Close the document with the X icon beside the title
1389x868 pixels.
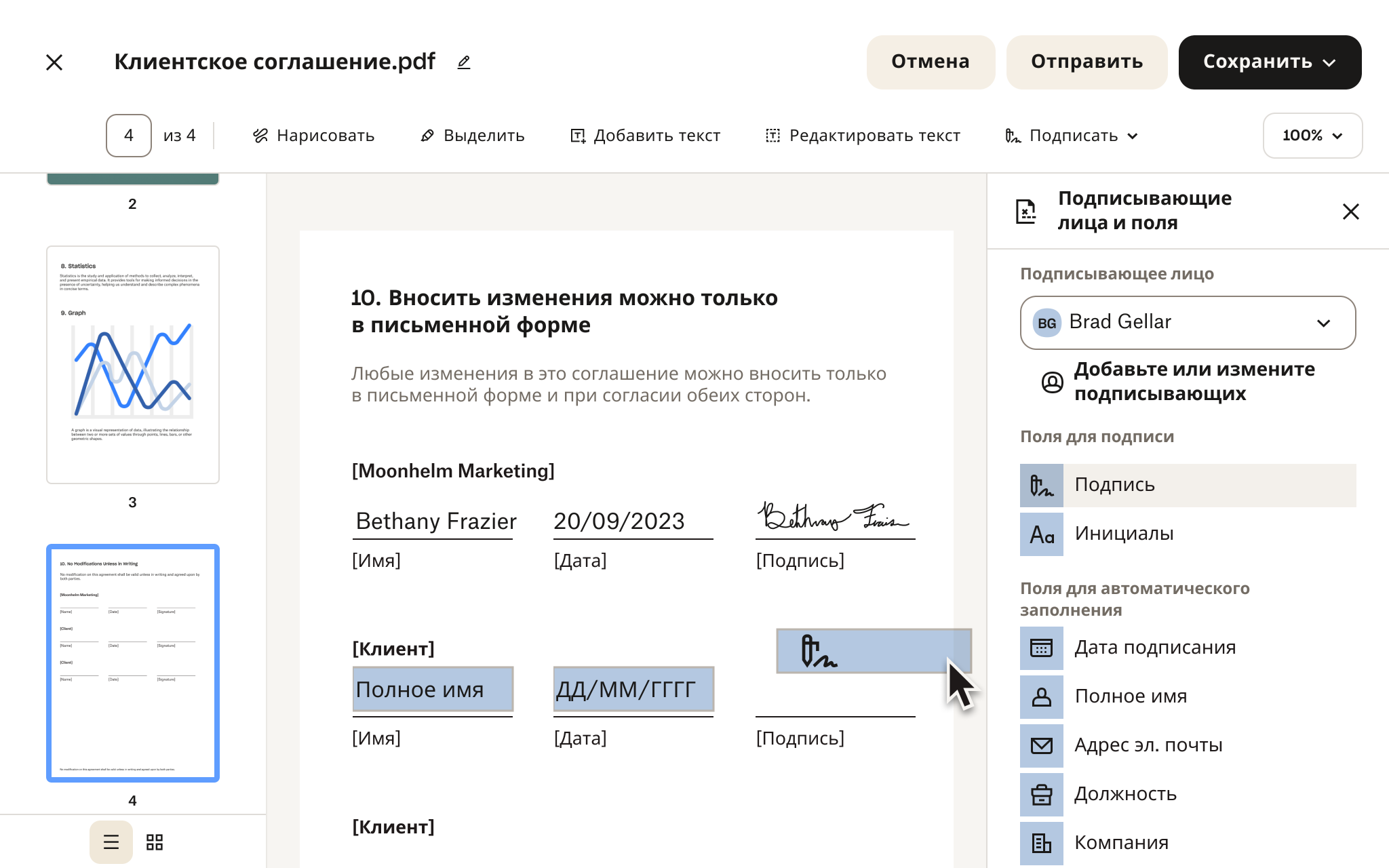54,62
